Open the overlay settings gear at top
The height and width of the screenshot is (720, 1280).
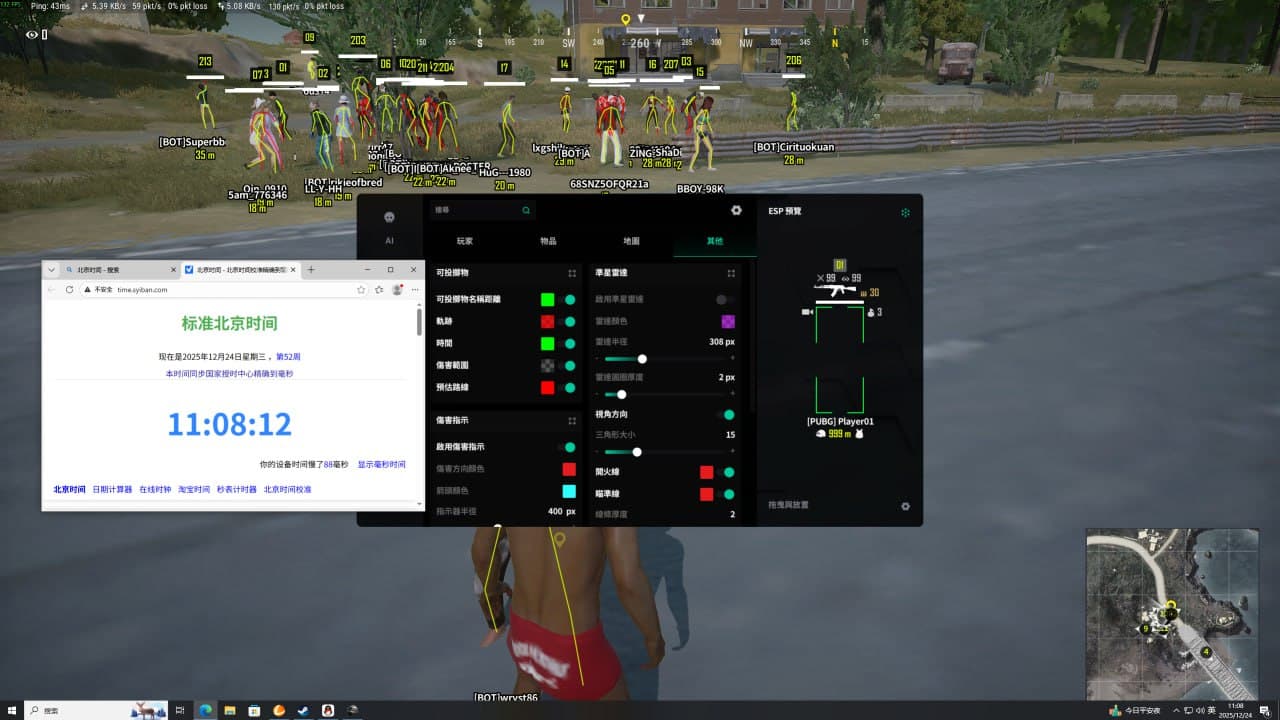click(x=737, y=211)
